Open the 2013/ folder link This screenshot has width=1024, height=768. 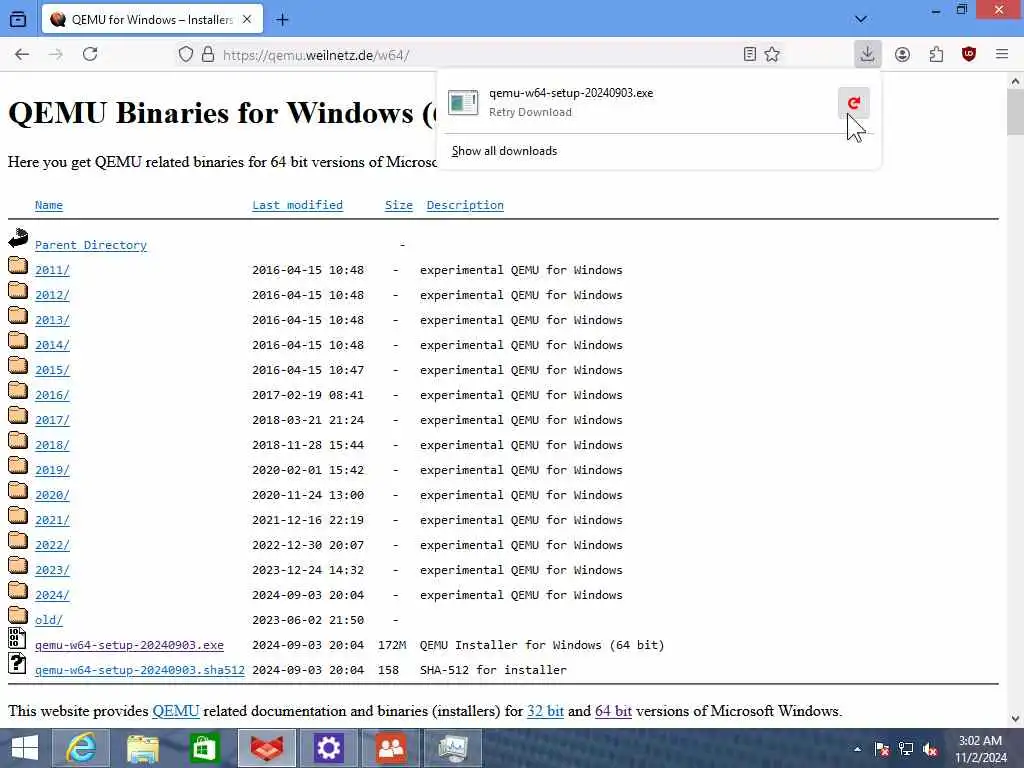point(52,320)
